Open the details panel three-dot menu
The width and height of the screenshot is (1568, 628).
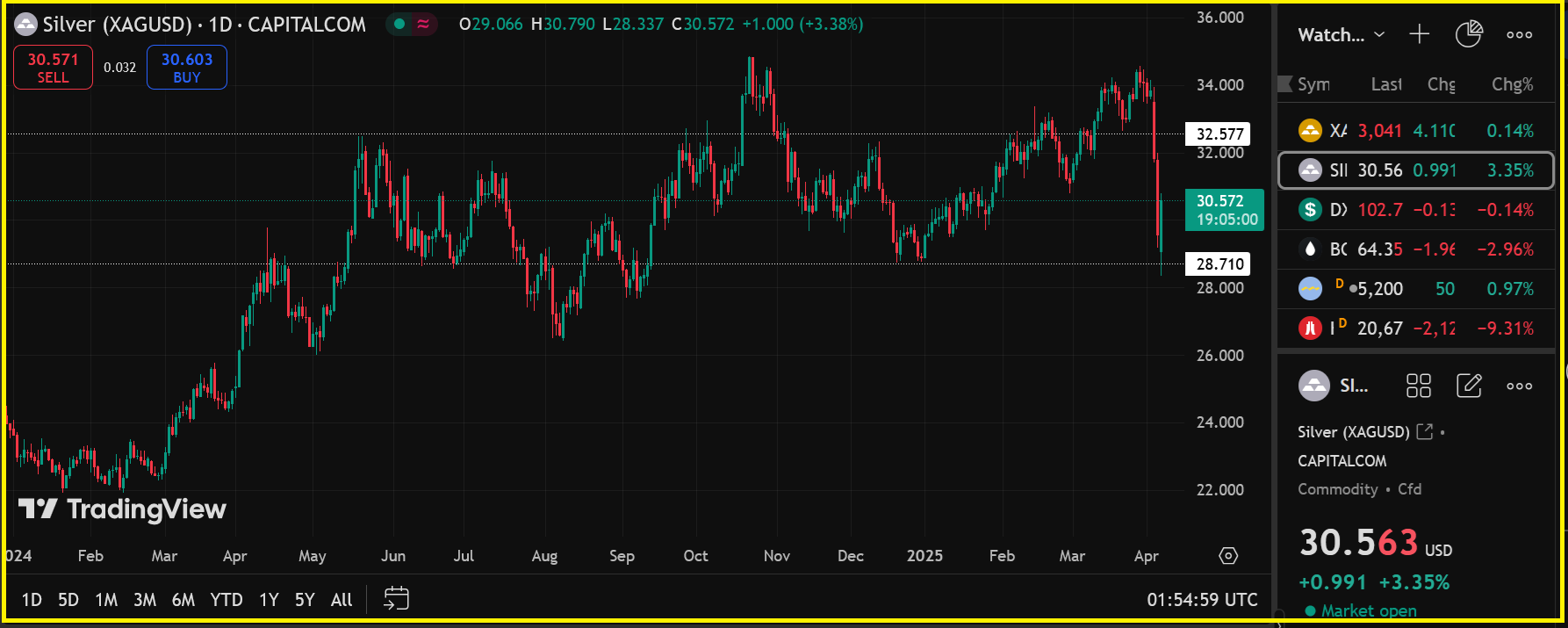[1519, 386]
